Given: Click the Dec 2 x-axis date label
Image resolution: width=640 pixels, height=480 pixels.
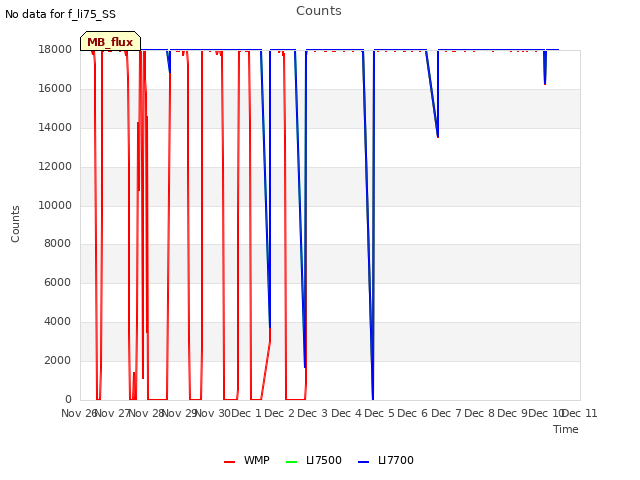Looking at the screenshot, I should point(279,413).
